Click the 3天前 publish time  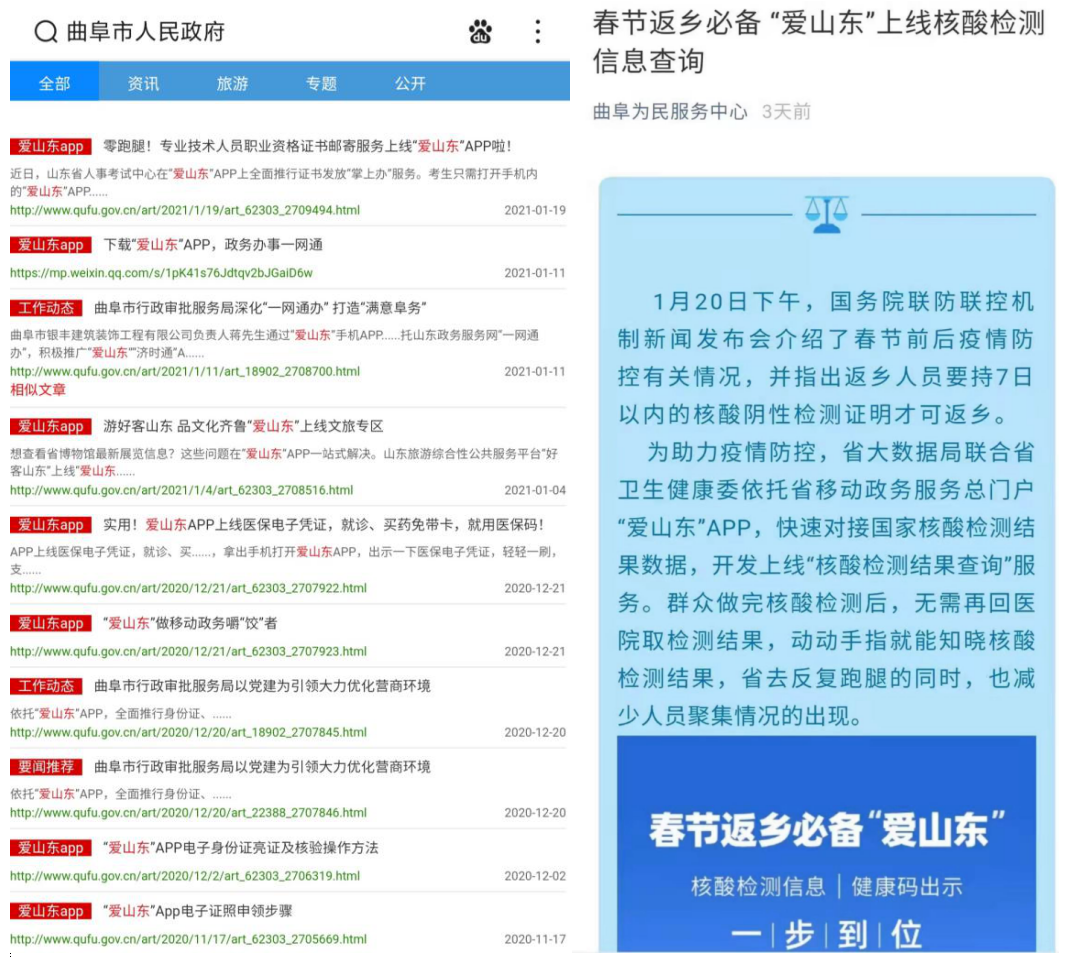(786, 112)
